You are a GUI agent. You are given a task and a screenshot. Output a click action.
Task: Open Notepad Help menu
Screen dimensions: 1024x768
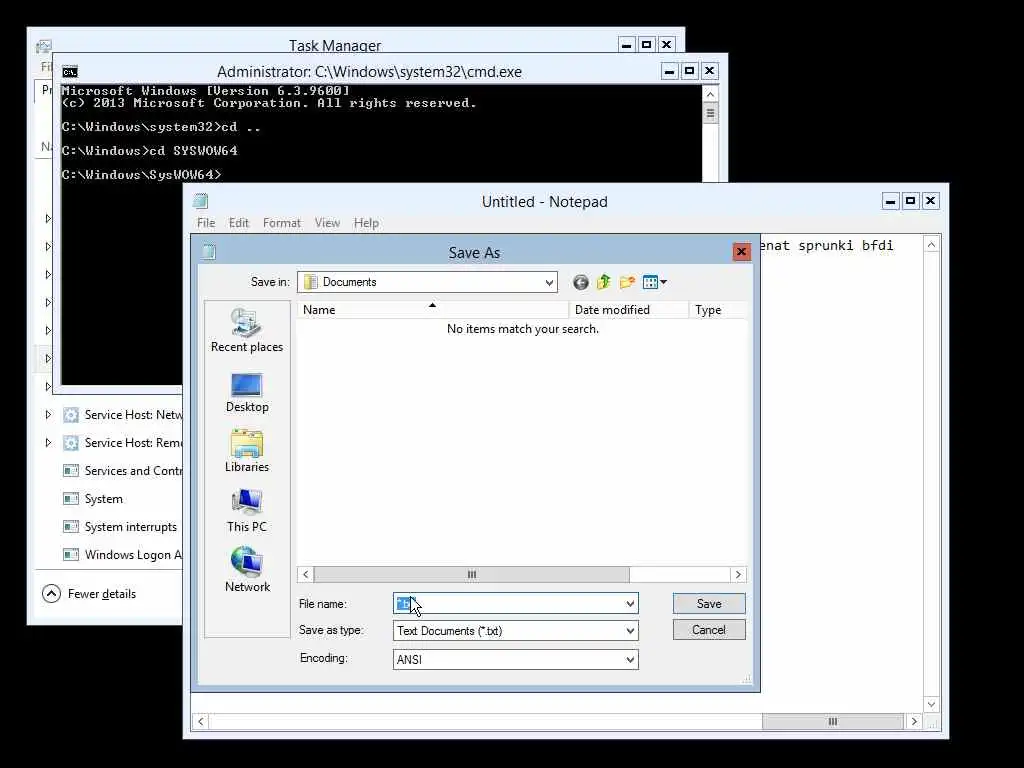366,223
